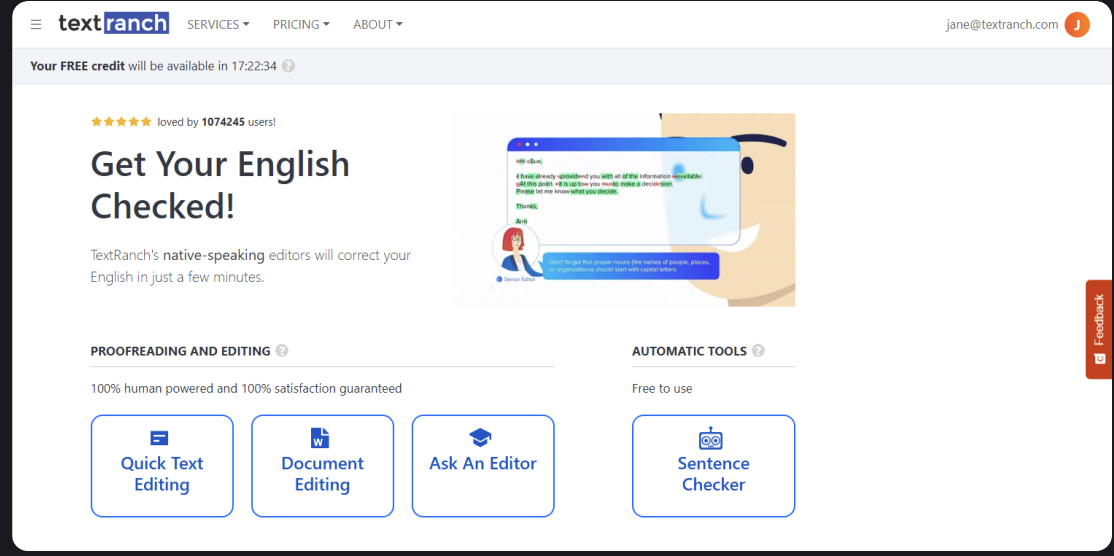Open the hamburger menu icon

36,24
